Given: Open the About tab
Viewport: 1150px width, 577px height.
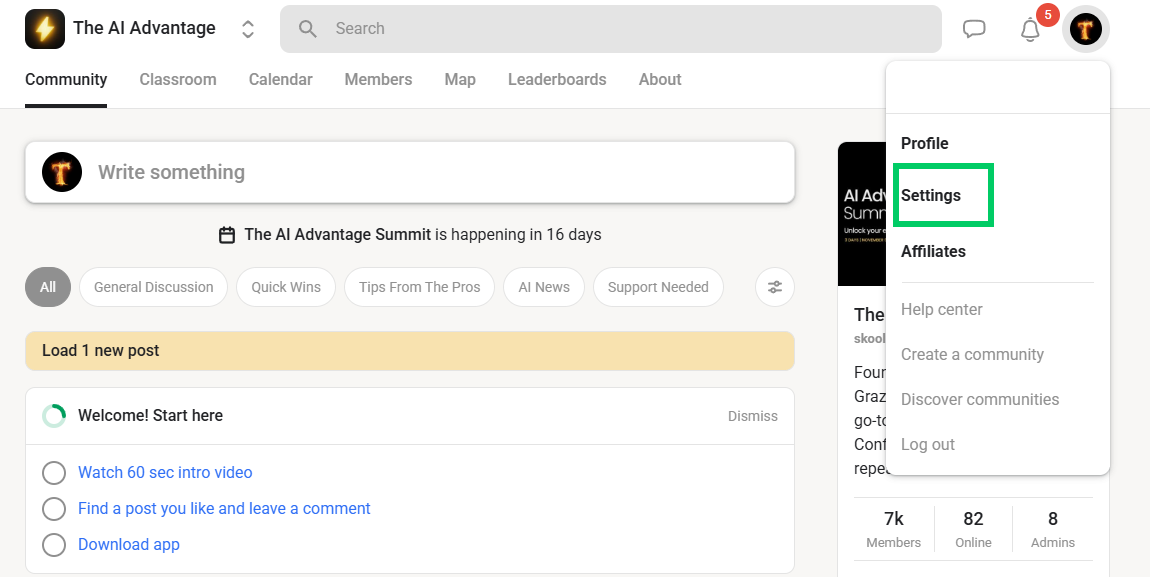Looking at the screenshot, I should pyautogui.click(x=660, y=79).
